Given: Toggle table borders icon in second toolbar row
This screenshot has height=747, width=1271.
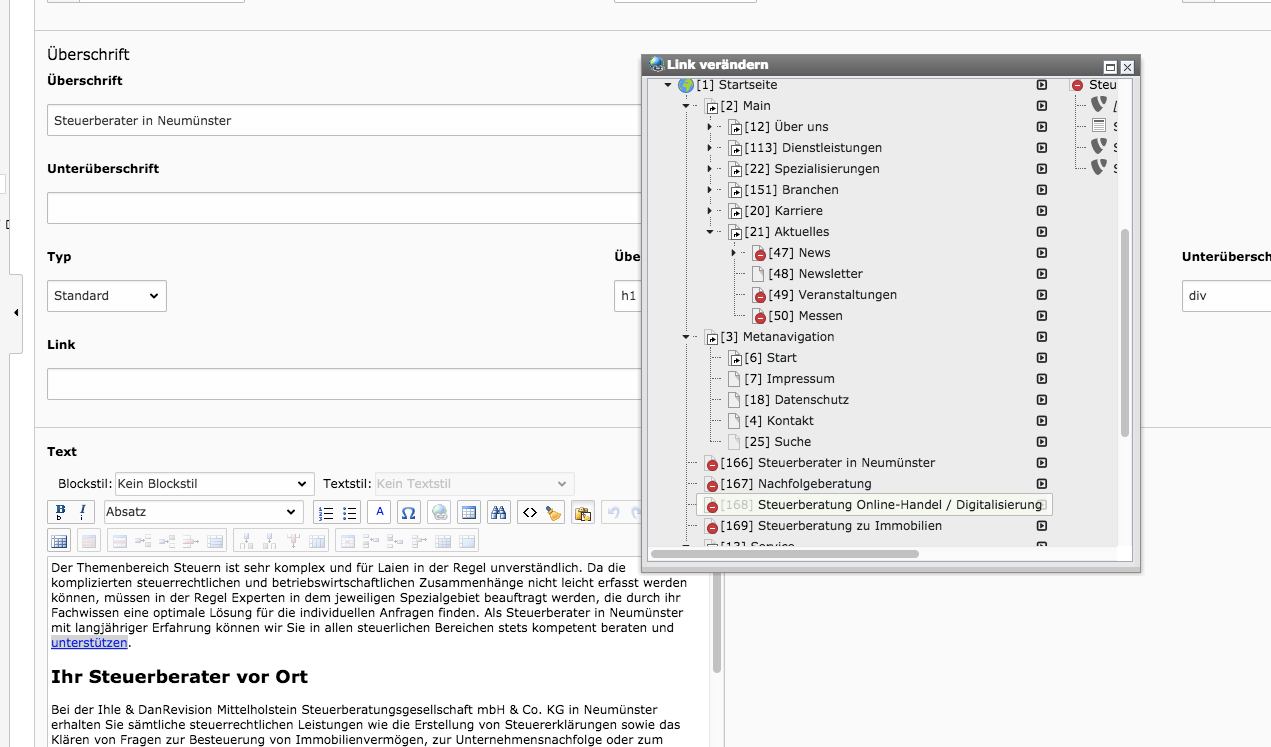Looking at the screenshot, I should (x=59, y=541).
